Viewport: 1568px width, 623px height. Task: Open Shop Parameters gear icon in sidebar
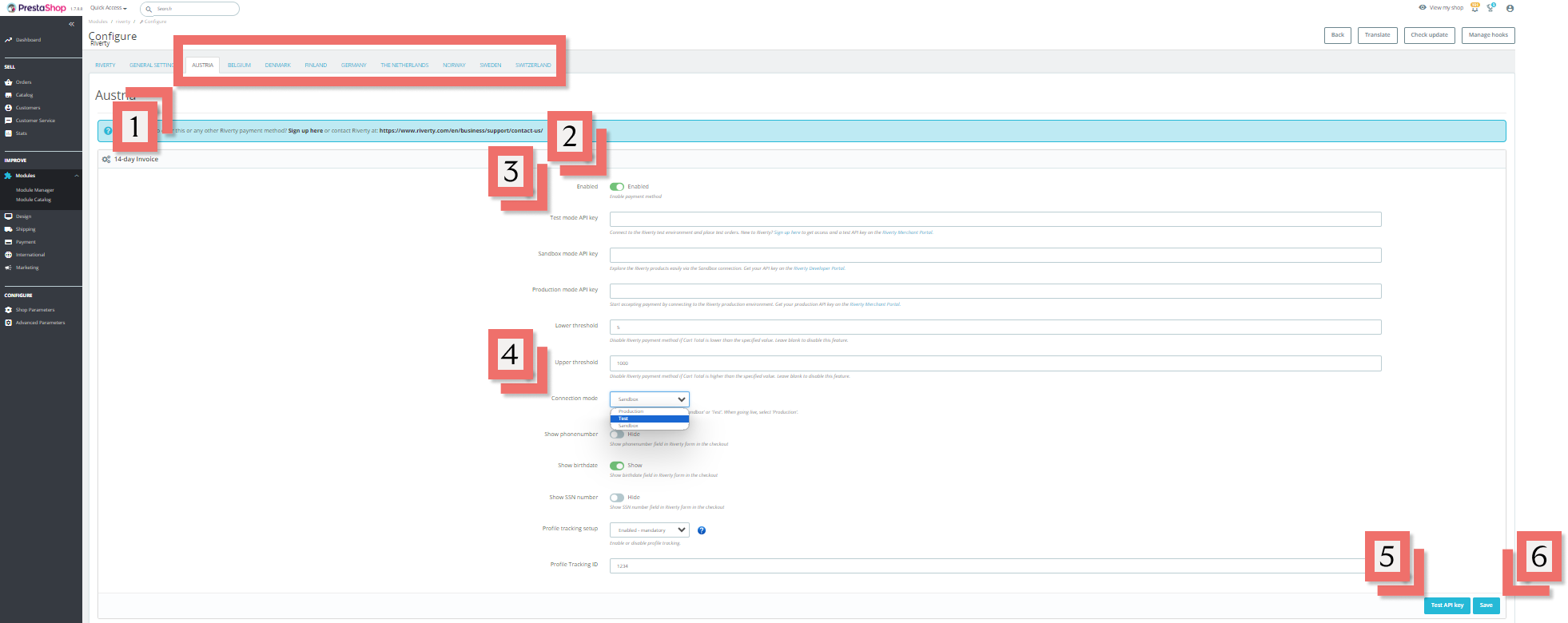[x=9, y=310]
